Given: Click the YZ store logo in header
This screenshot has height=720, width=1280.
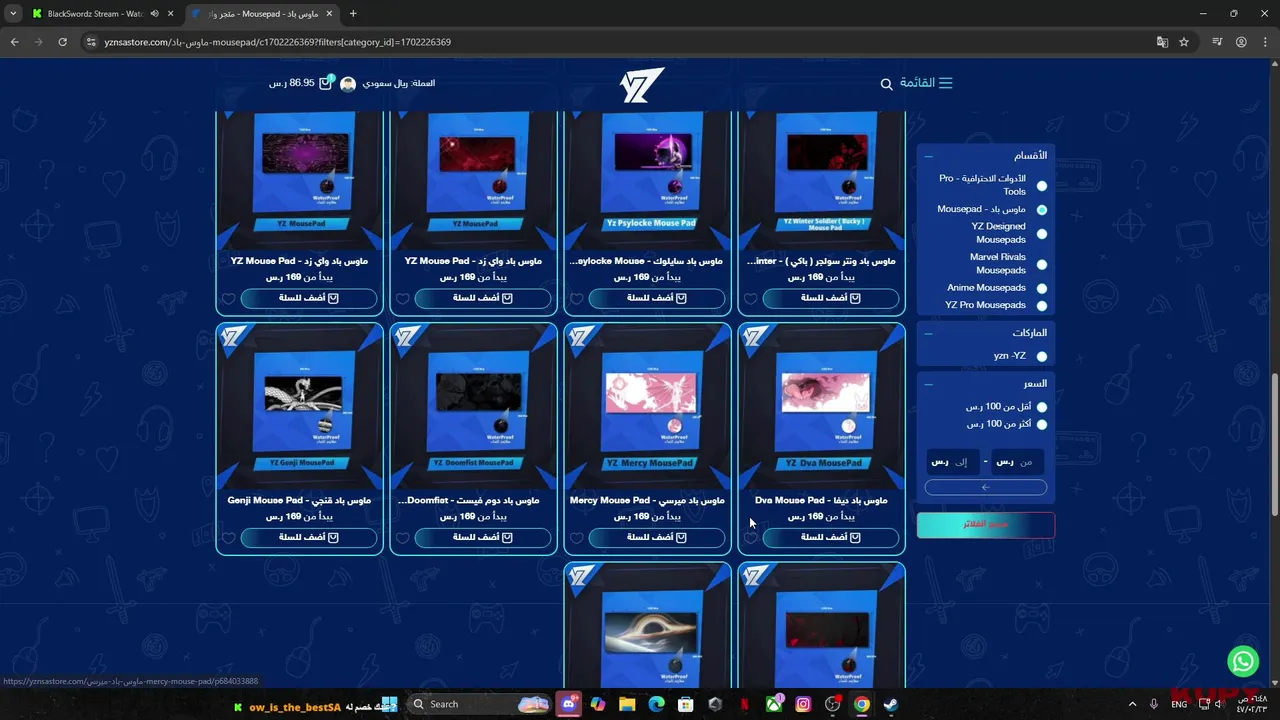Looking at the screenshot, I should tap(641, 85).
